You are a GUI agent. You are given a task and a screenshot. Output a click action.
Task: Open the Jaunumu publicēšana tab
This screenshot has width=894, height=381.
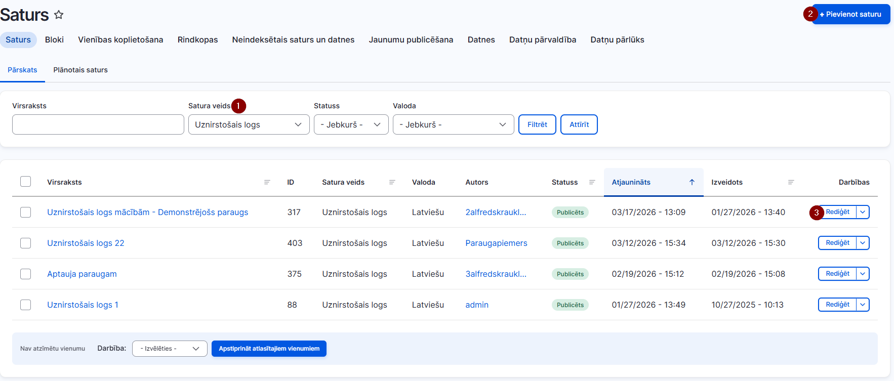click(411, 40)
